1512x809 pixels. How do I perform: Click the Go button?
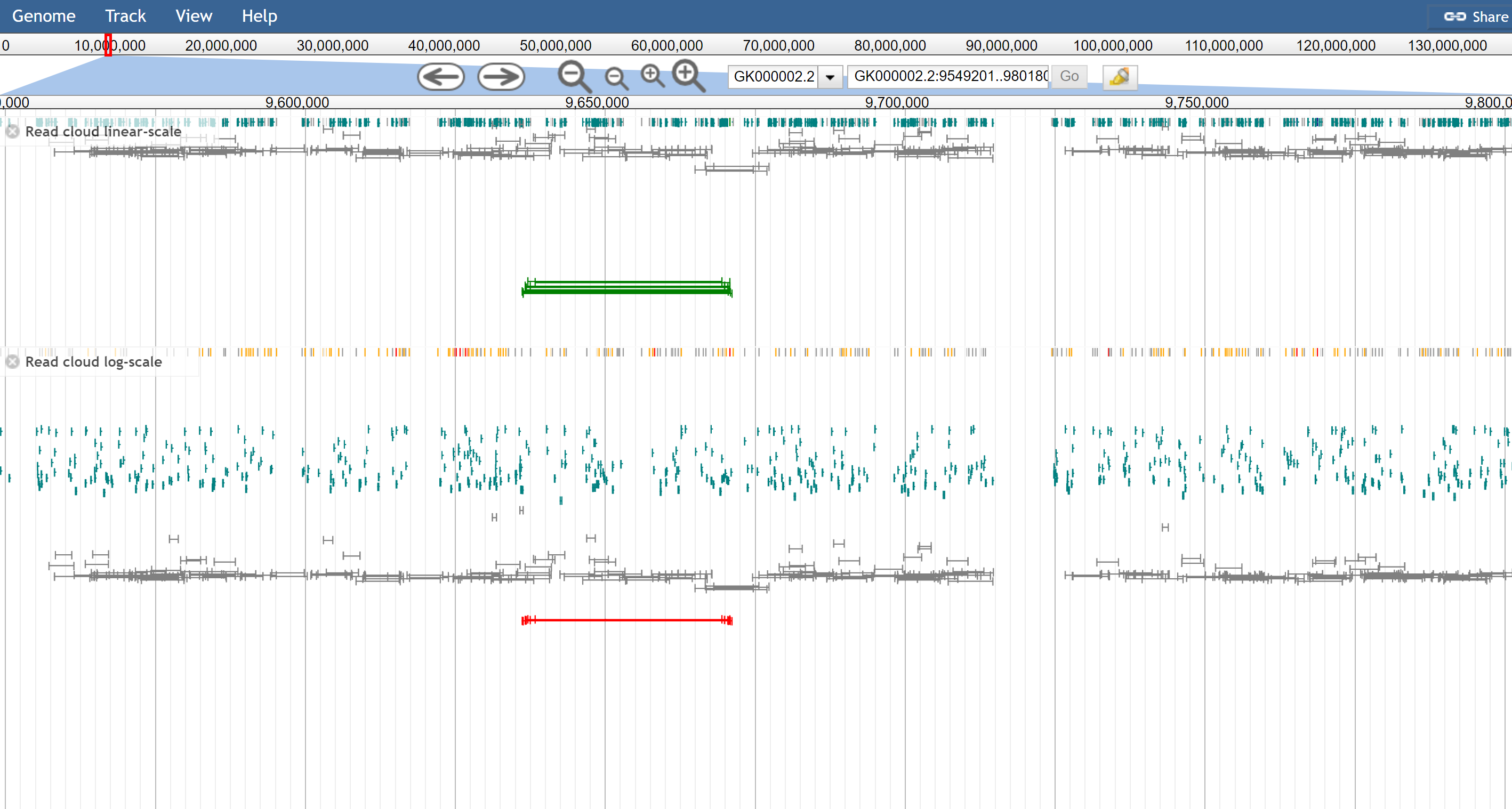click(x=1069, y=76)
